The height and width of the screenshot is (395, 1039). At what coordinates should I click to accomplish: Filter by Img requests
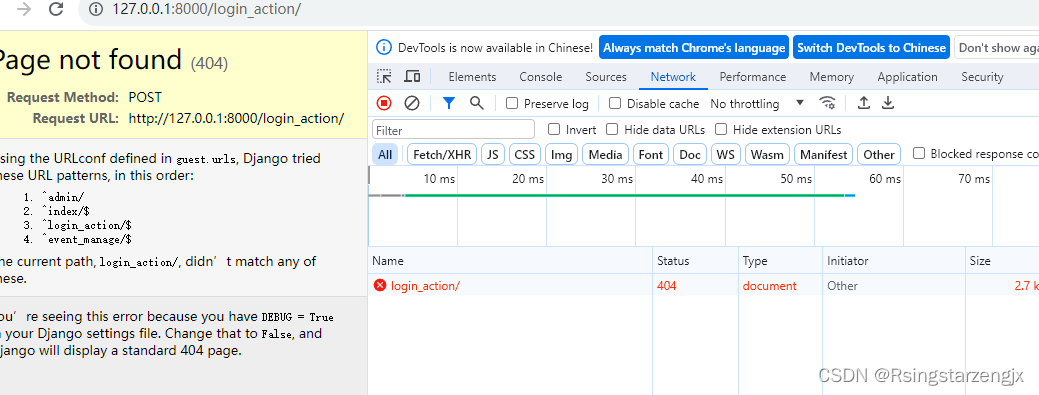click(561, 154)
